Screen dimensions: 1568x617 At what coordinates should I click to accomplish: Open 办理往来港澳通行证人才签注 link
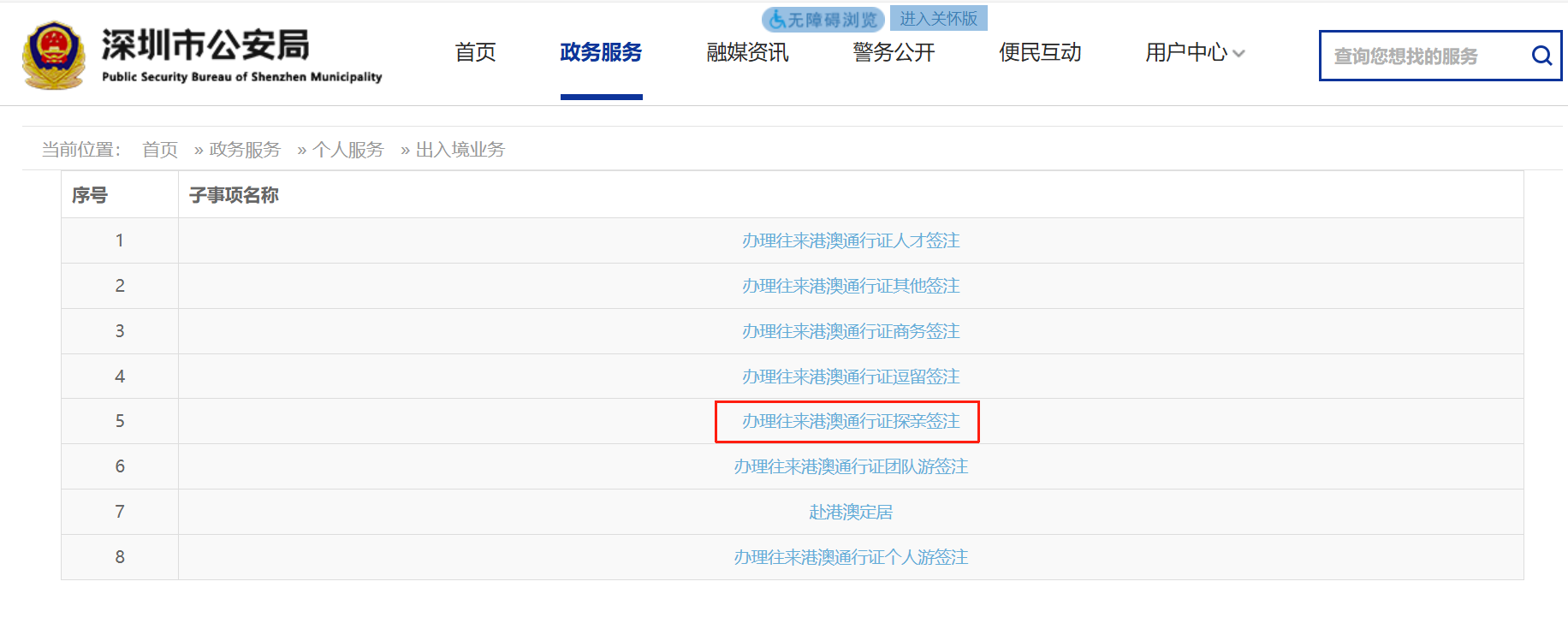click(851, 240)
